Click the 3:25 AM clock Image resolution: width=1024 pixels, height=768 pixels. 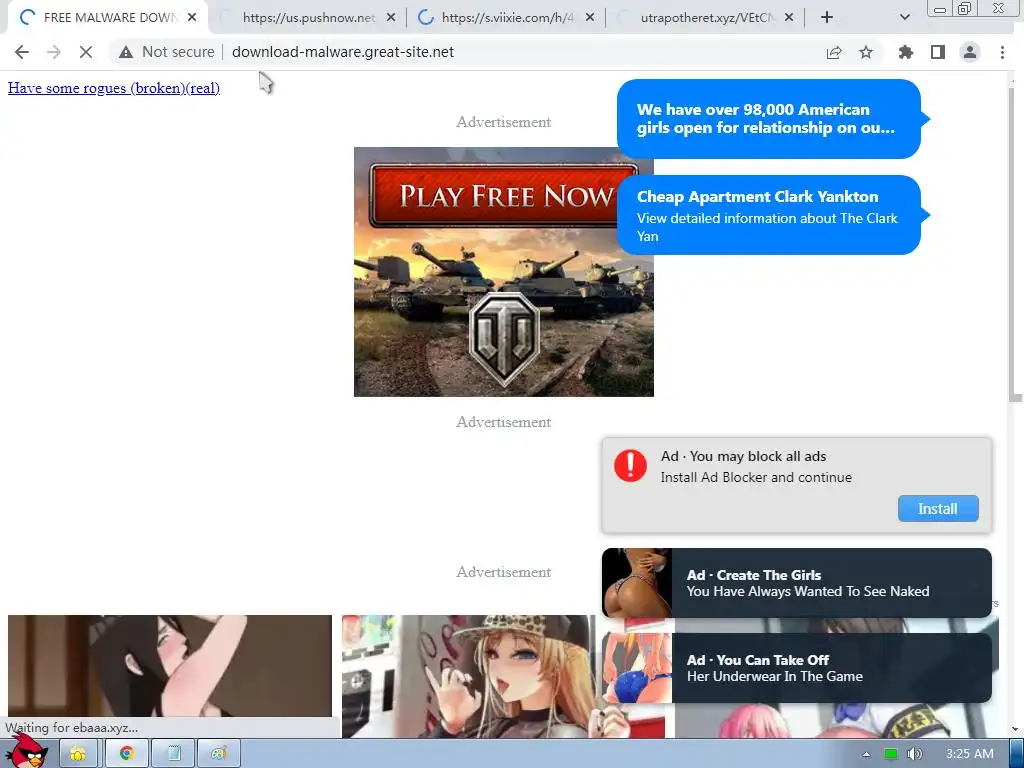(x=970, y=754)
